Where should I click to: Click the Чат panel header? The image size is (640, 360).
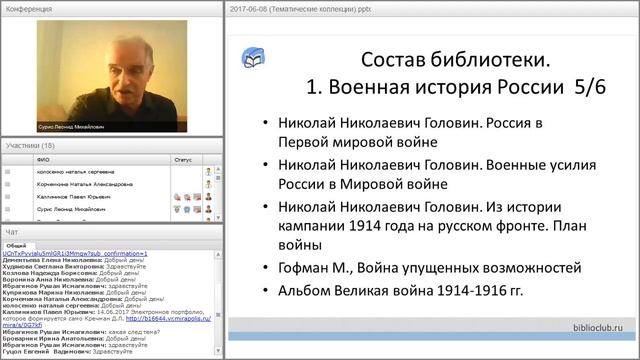click(x=112, y=232)
